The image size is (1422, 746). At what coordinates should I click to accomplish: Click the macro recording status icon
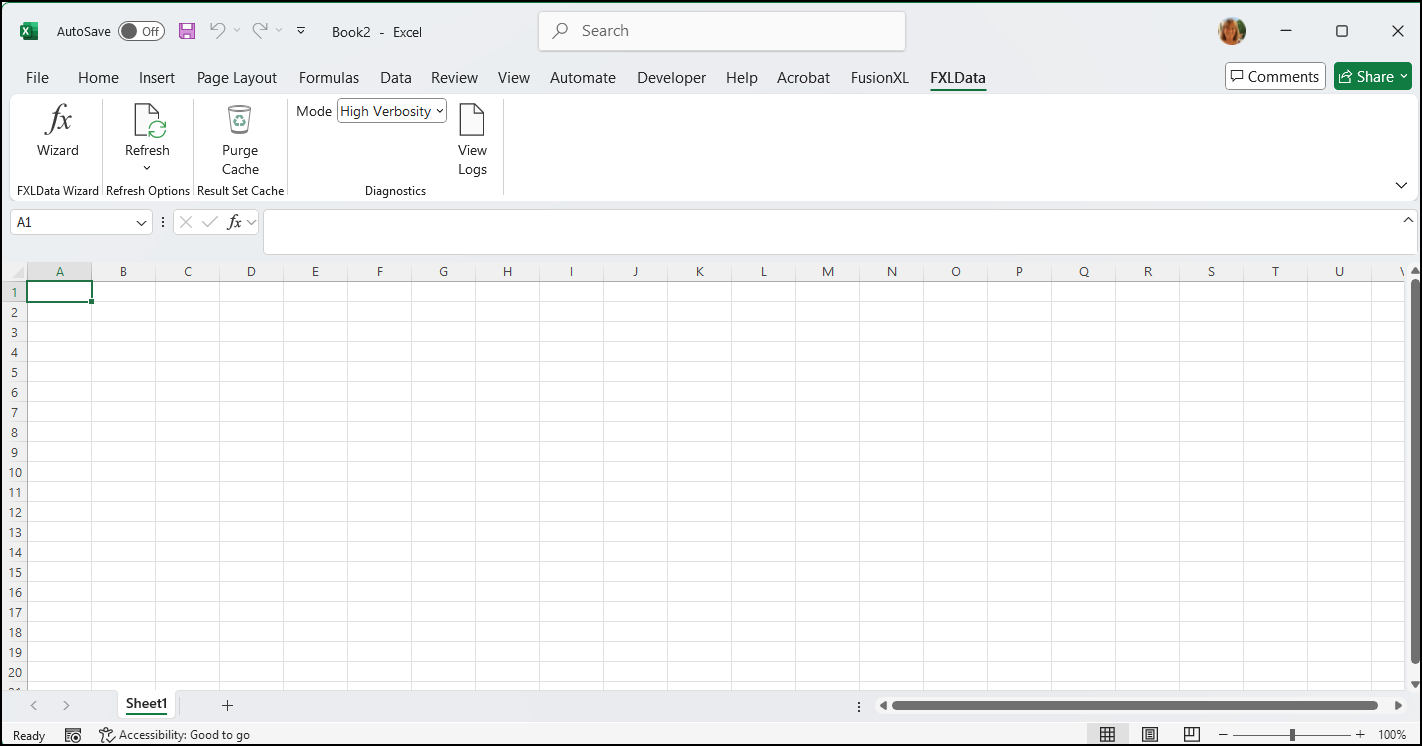coord(73,735)
